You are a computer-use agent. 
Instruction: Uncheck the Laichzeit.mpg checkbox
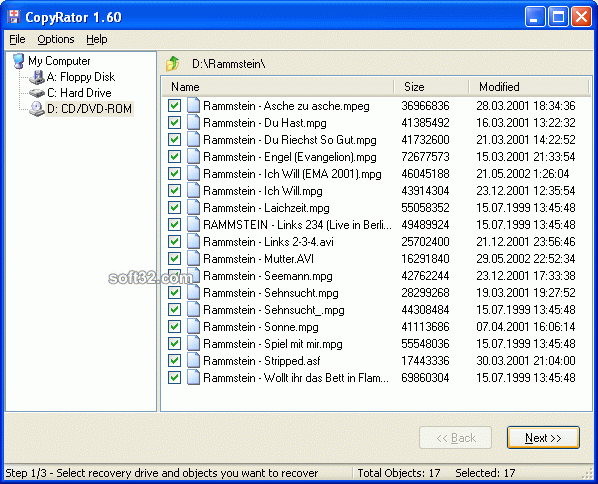click(174, 207)
